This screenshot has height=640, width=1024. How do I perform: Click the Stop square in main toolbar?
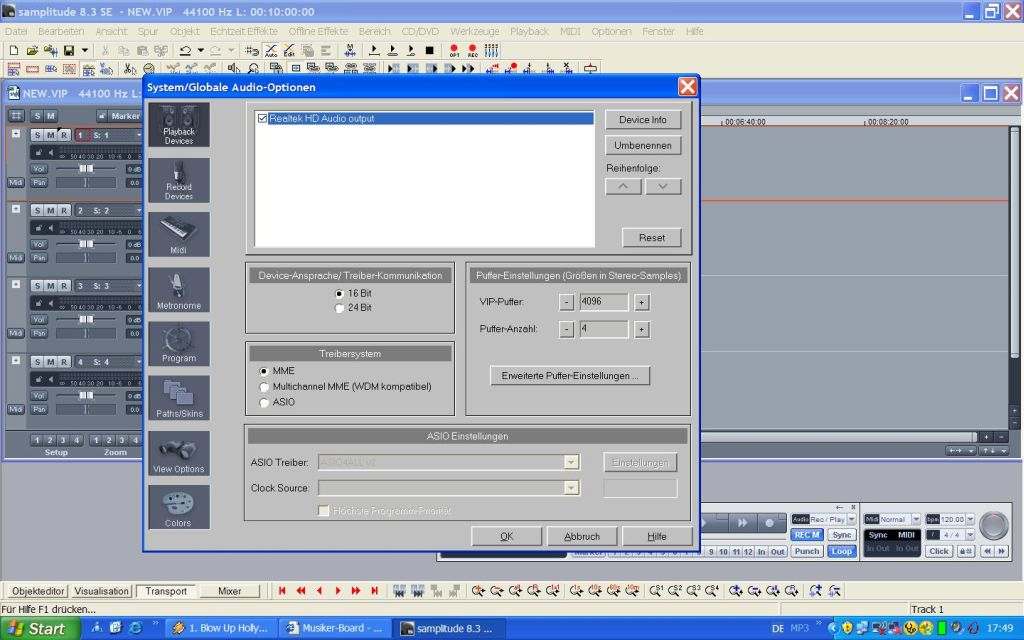(429, 50)
